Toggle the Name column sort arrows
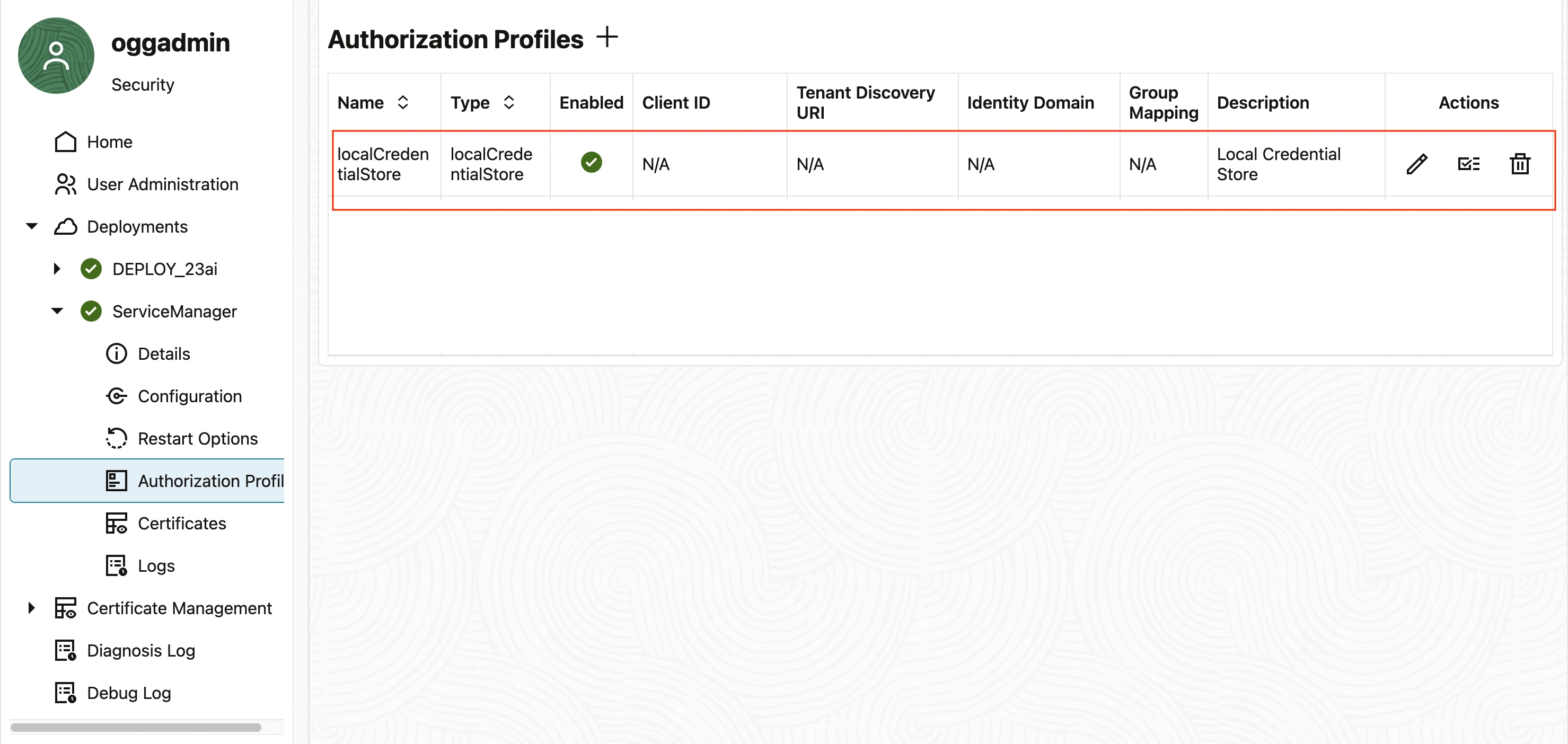This screenshot has height=744, width=1568. pyautogui.click(x=403, y=103)
